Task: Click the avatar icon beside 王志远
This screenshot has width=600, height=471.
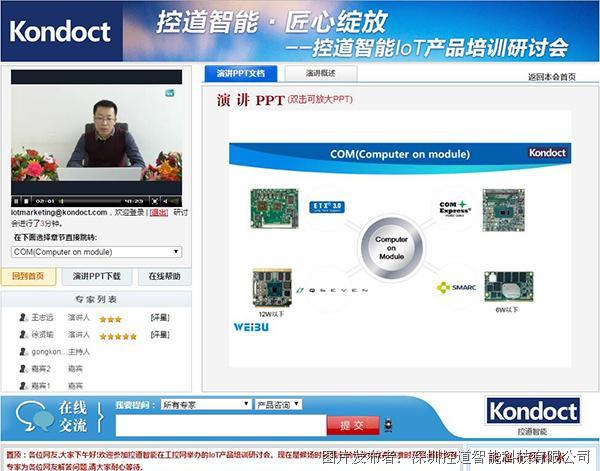Action: click(22, 318)
